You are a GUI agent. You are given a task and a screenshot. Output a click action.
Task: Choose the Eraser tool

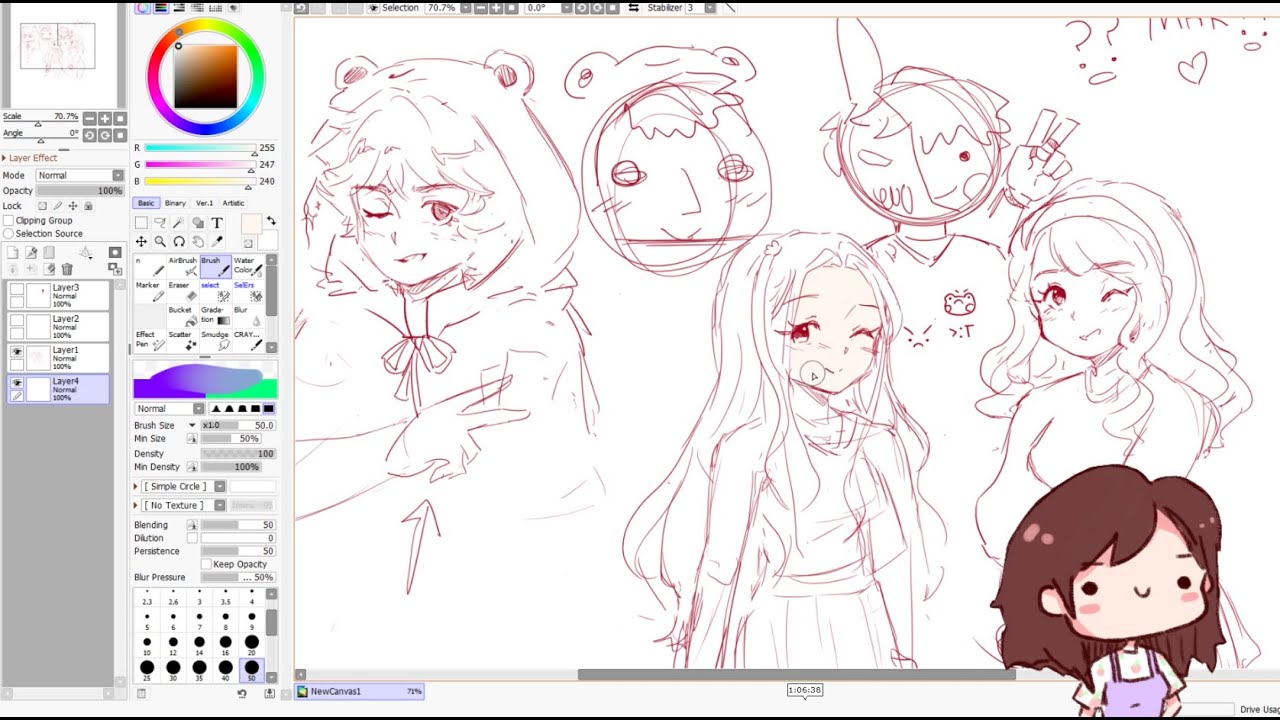pyautogui.click(x=182, y=291)
